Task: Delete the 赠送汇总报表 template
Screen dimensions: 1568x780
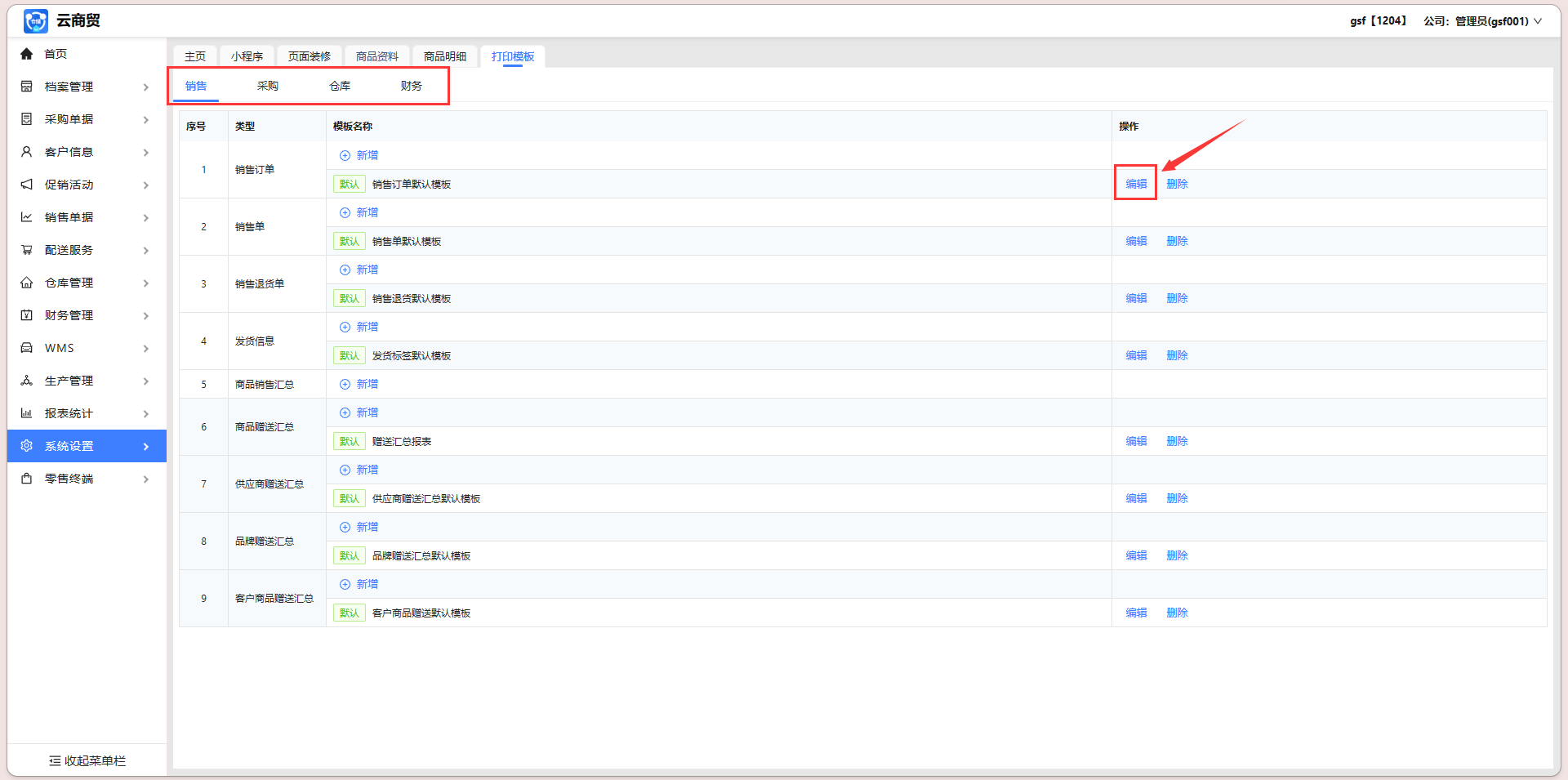Action: [1177, 441]
